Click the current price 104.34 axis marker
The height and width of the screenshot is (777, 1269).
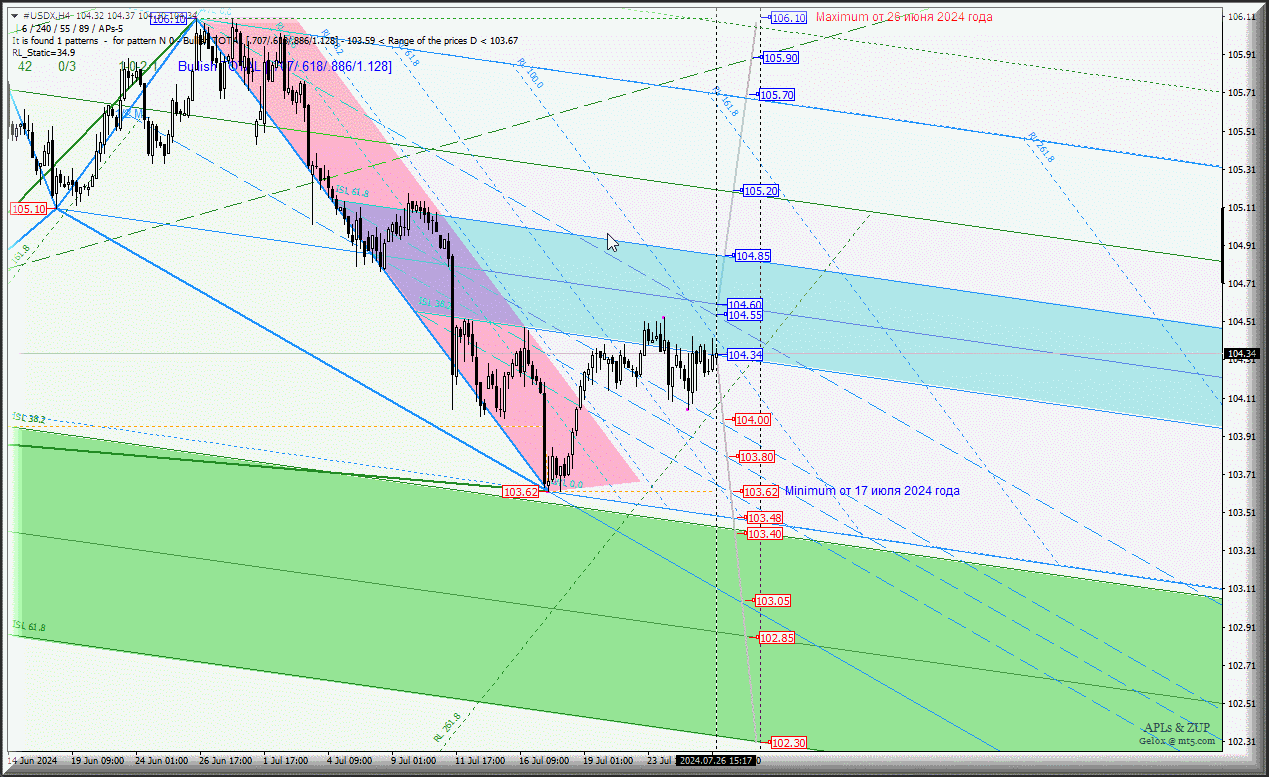point(1241,354)
